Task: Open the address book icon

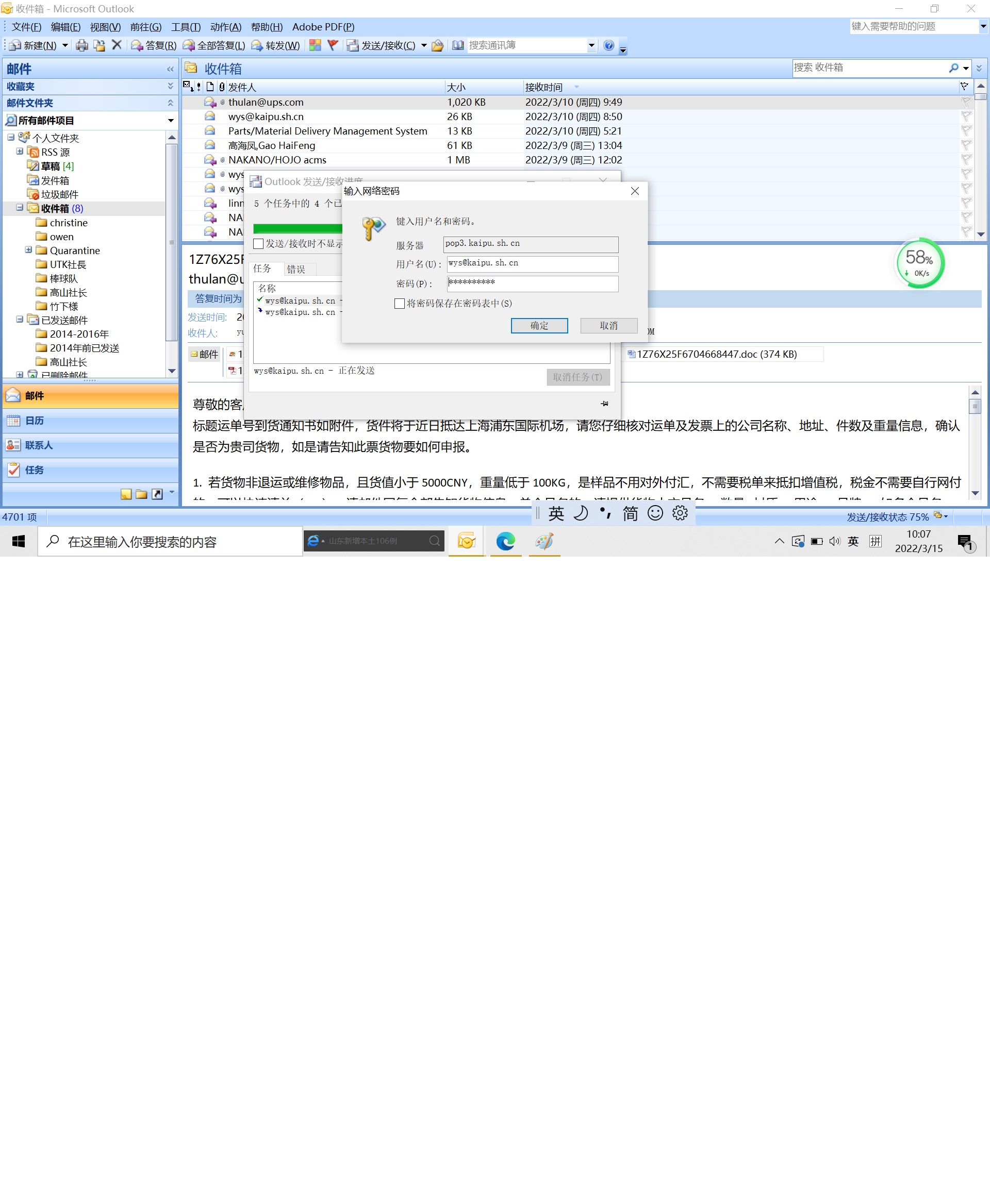Action: (458, 45)
